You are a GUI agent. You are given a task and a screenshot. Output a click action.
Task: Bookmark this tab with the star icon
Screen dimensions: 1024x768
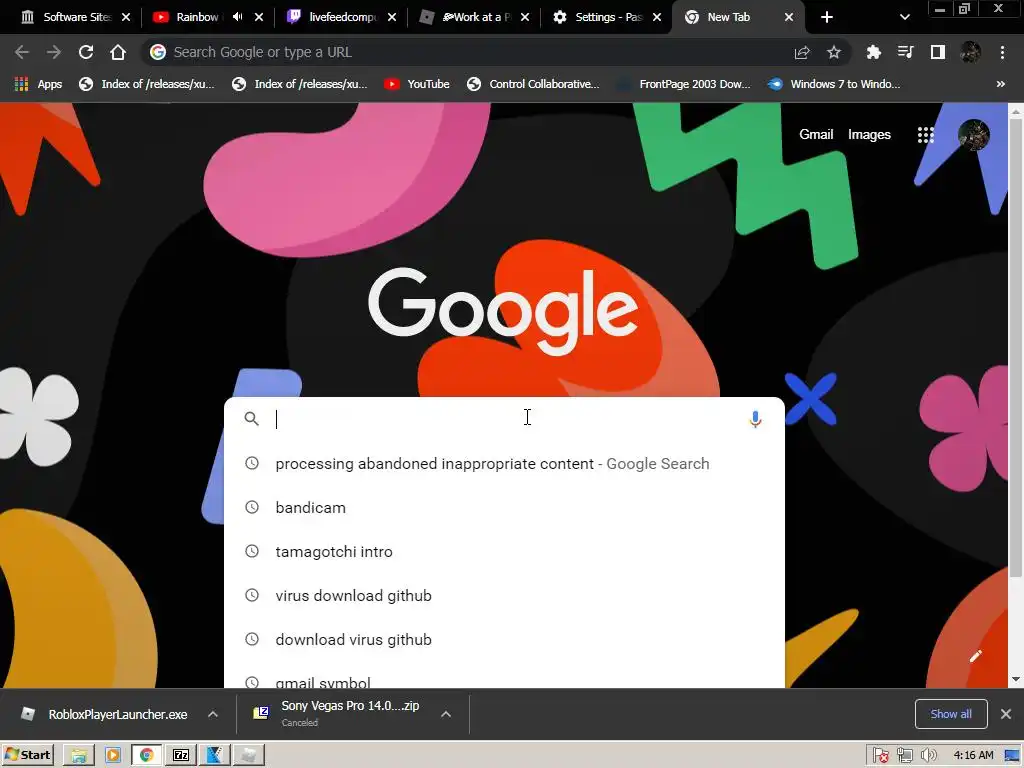tap(834, 52)
